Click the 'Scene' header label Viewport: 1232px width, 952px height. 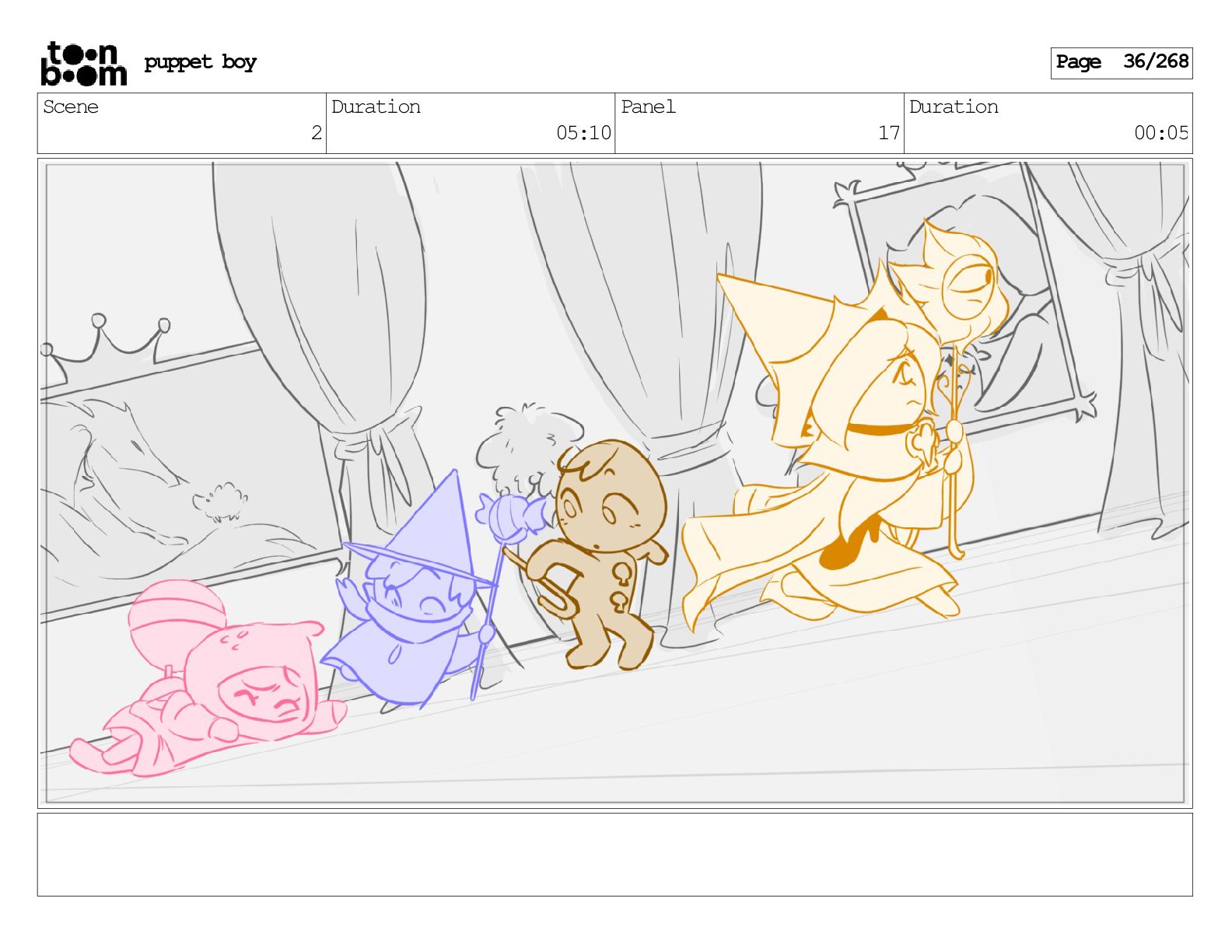[71, 107]
